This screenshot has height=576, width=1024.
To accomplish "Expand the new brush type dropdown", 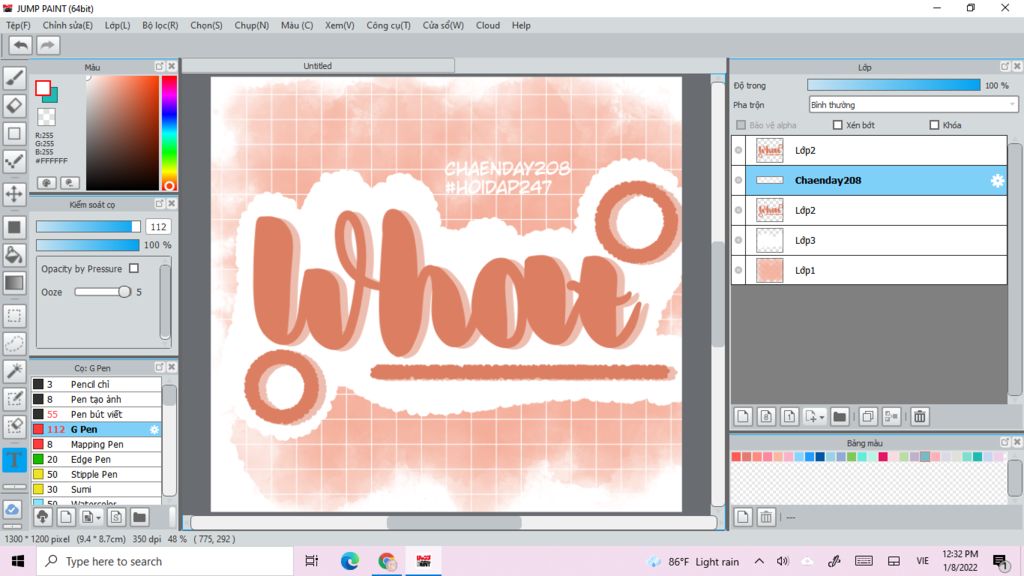I will coord(98,517).
